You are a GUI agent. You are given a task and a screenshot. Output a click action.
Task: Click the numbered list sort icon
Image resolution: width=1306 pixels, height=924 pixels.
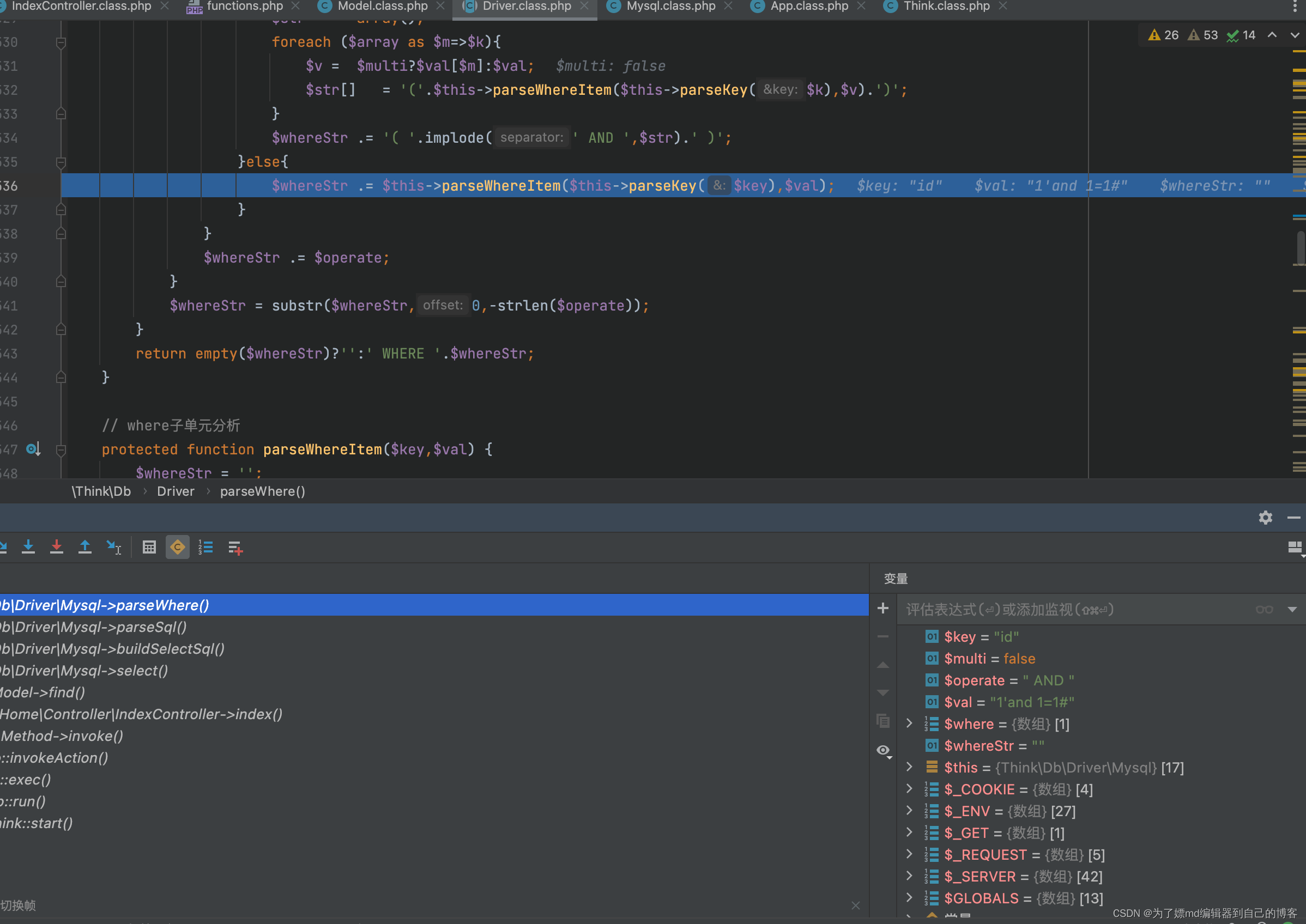205,548
